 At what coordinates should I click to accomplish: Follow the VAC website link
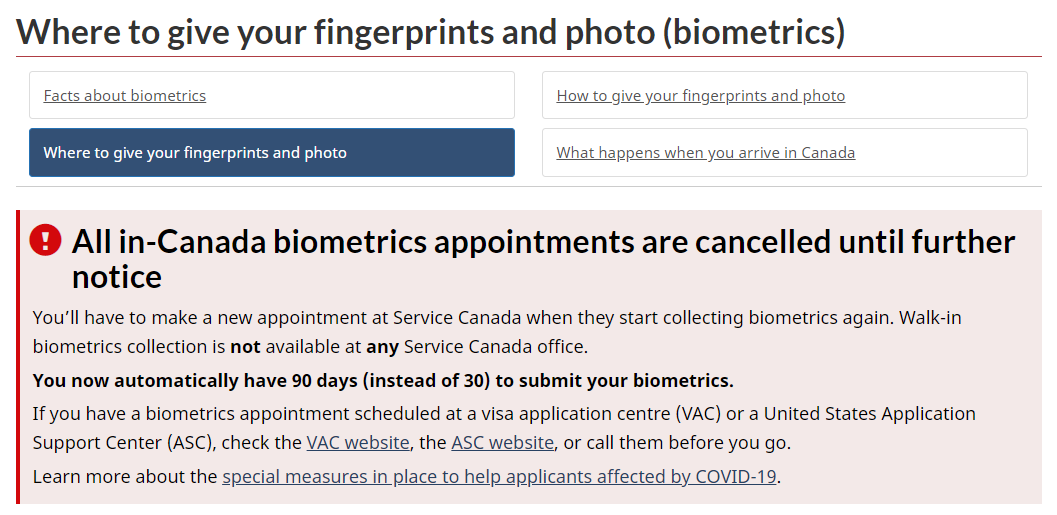[x=358, y=442]
